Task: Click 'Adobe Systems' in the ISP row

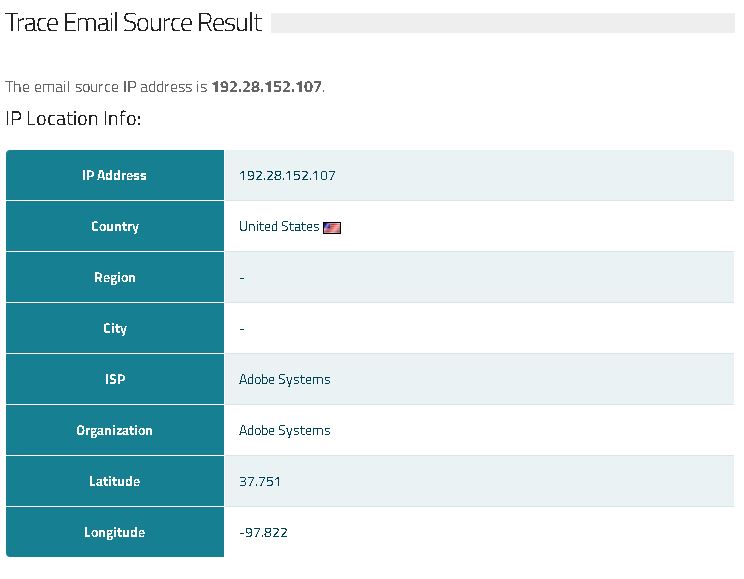Action: click(x=284, y=380)
